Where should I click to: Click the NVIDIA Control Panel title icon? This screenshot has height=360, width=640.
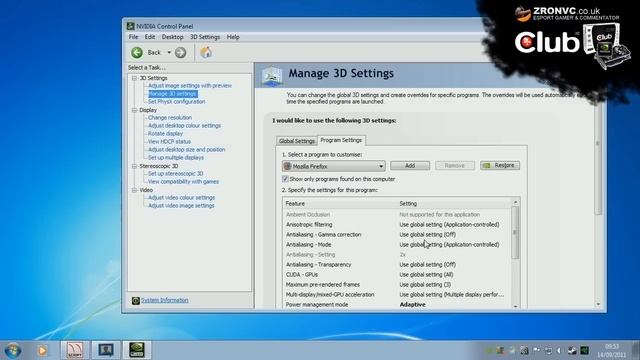click(x=131, y=26)
